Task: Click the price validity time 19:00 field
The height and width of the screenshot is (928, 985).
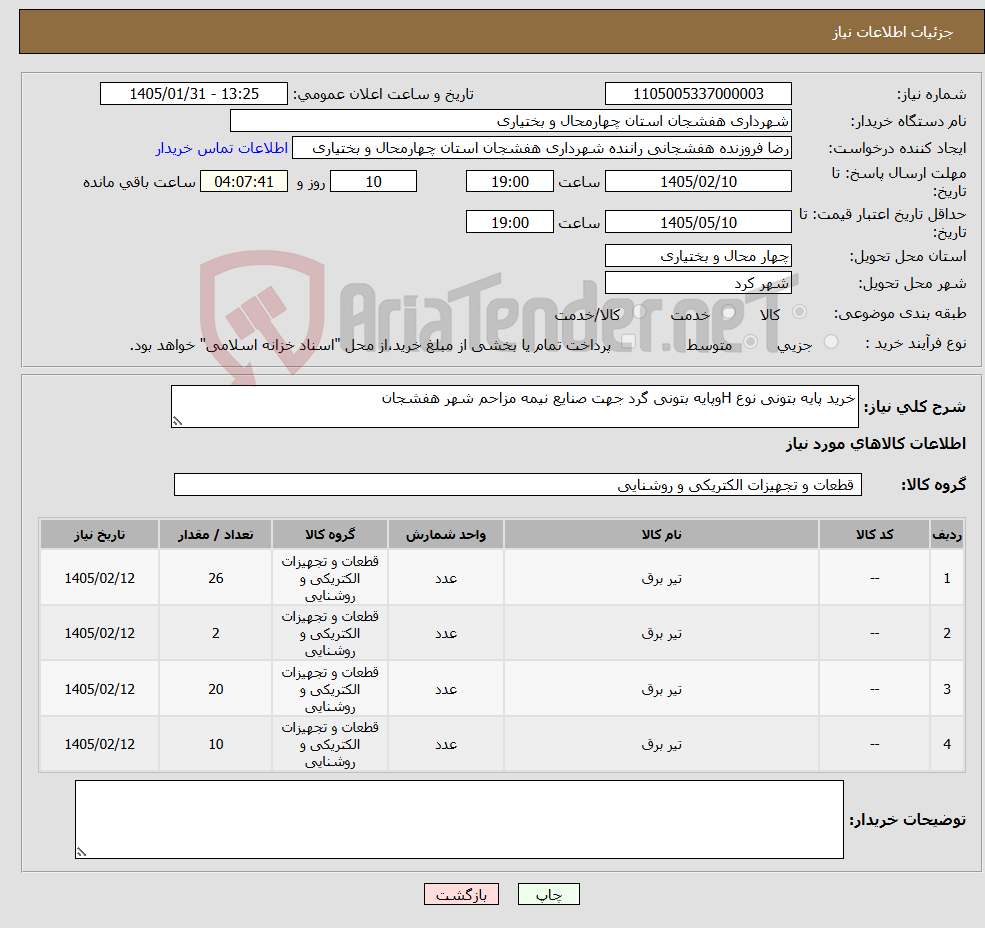Action: click(509, 222)
